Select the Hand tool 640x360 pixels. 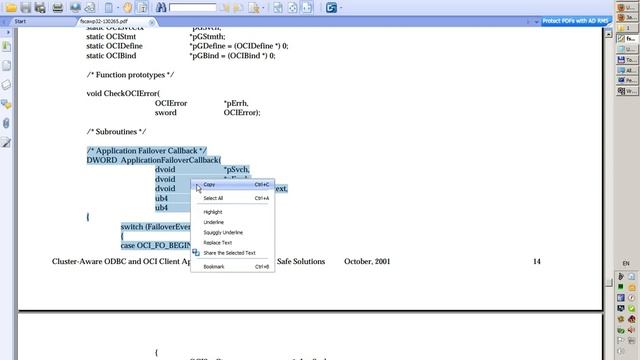[x=128, y=7]
